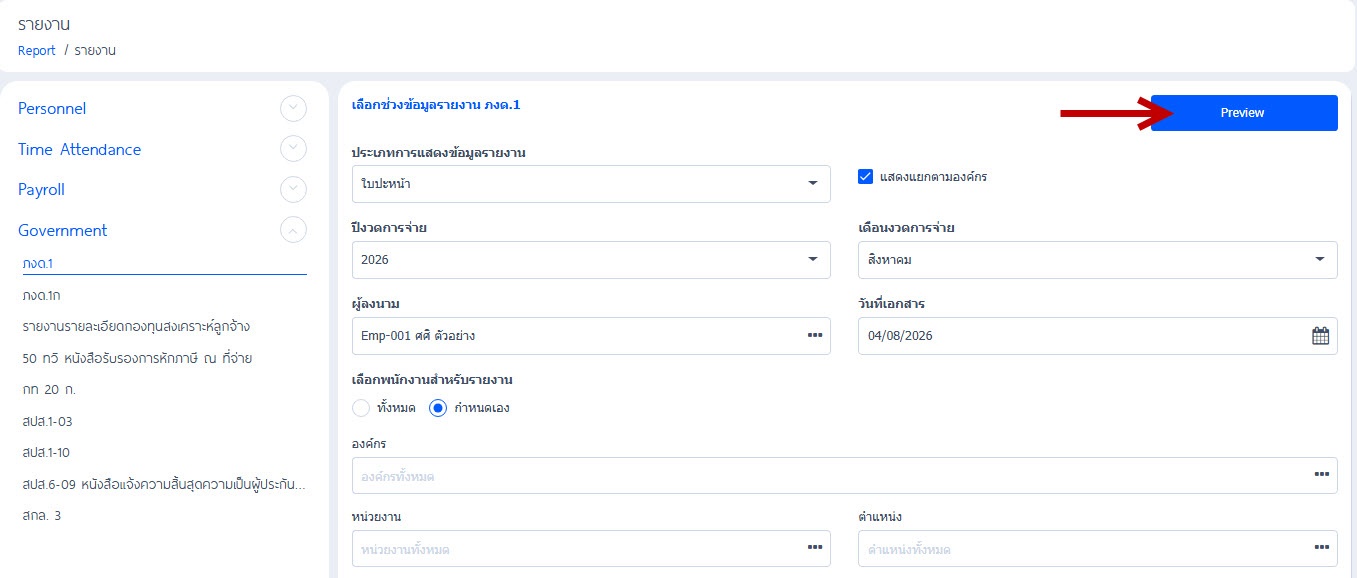Click the document date field 04/08/2026
The image size is (1357, 578).
coord(1097,336)
